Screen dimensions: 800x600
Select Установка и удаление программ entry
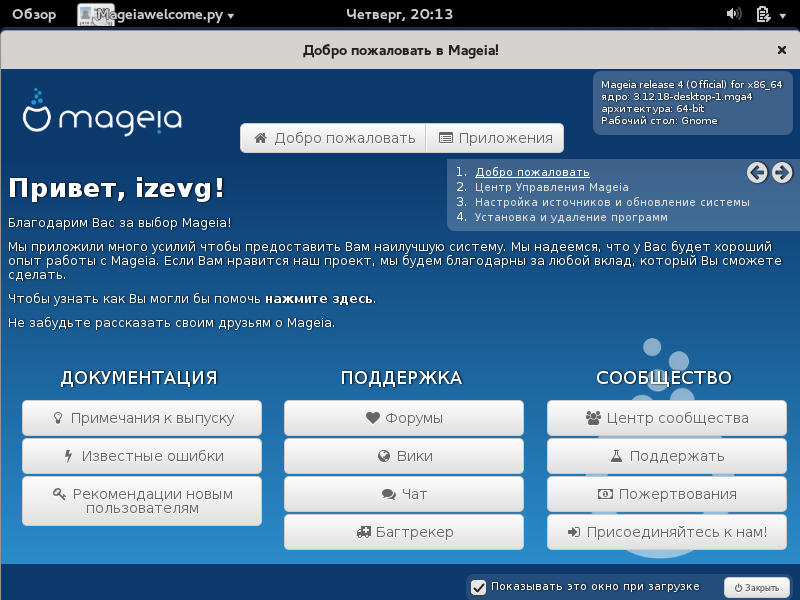[571, 217]
